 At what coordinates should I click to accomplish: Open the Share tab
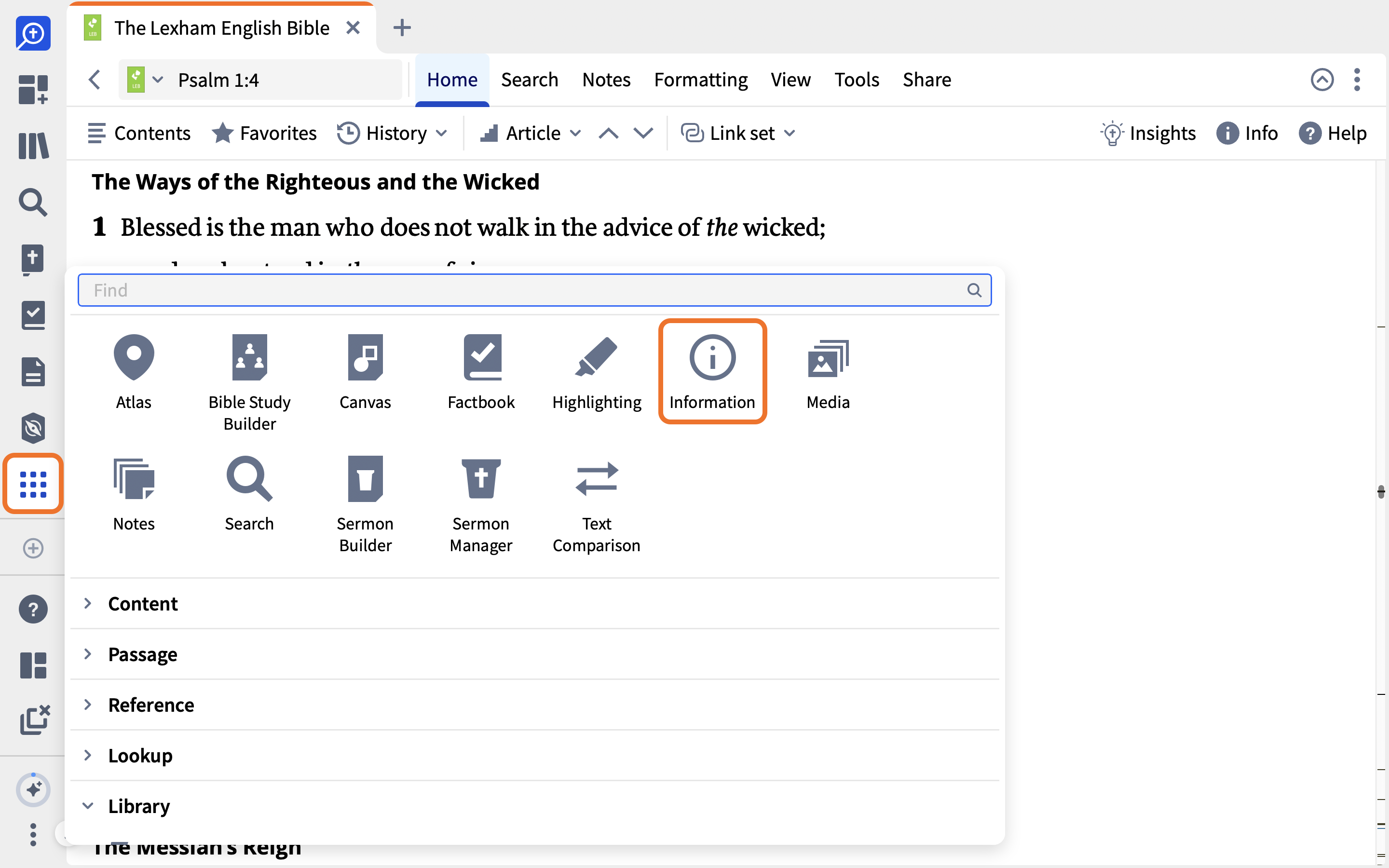coord(926,80)
